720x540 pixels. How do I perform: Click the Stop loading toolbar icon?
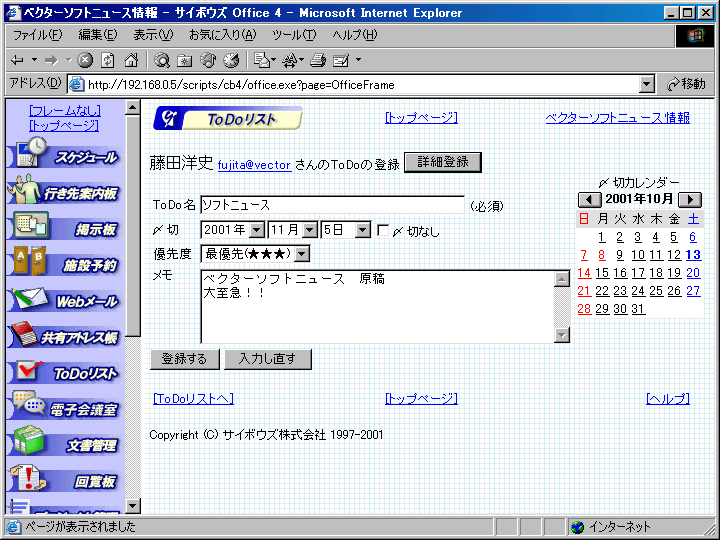pyautogui.click(x=85, y=60)
